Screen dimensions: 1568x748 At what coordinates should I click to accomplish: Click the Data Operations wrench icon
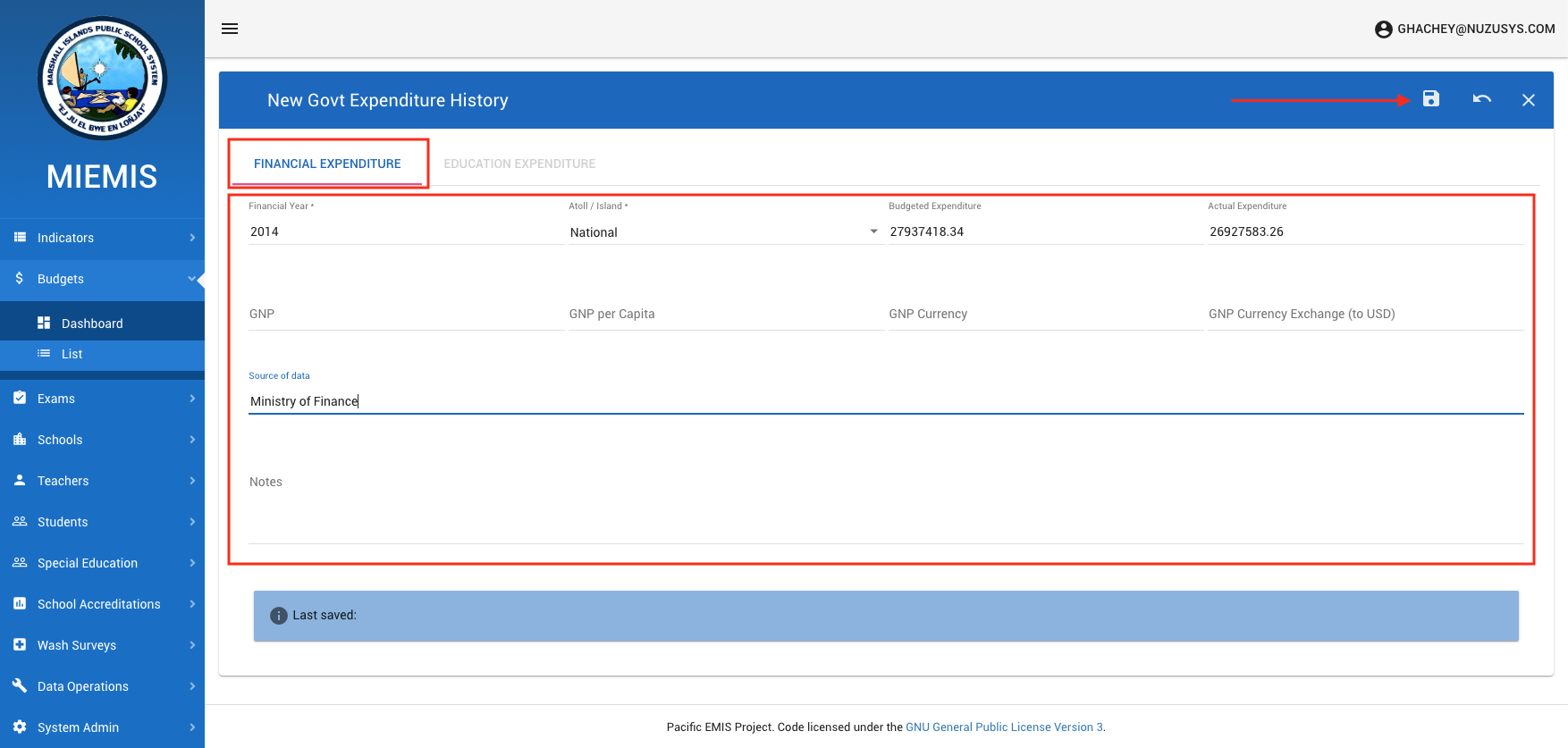coord(20,685)
